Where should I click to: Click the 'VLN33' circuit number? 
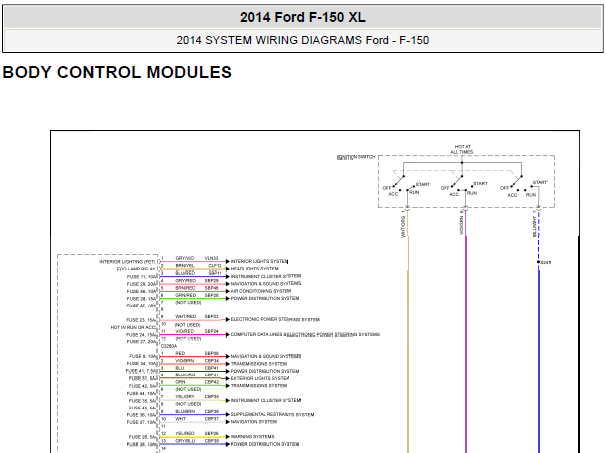point(211,258)
